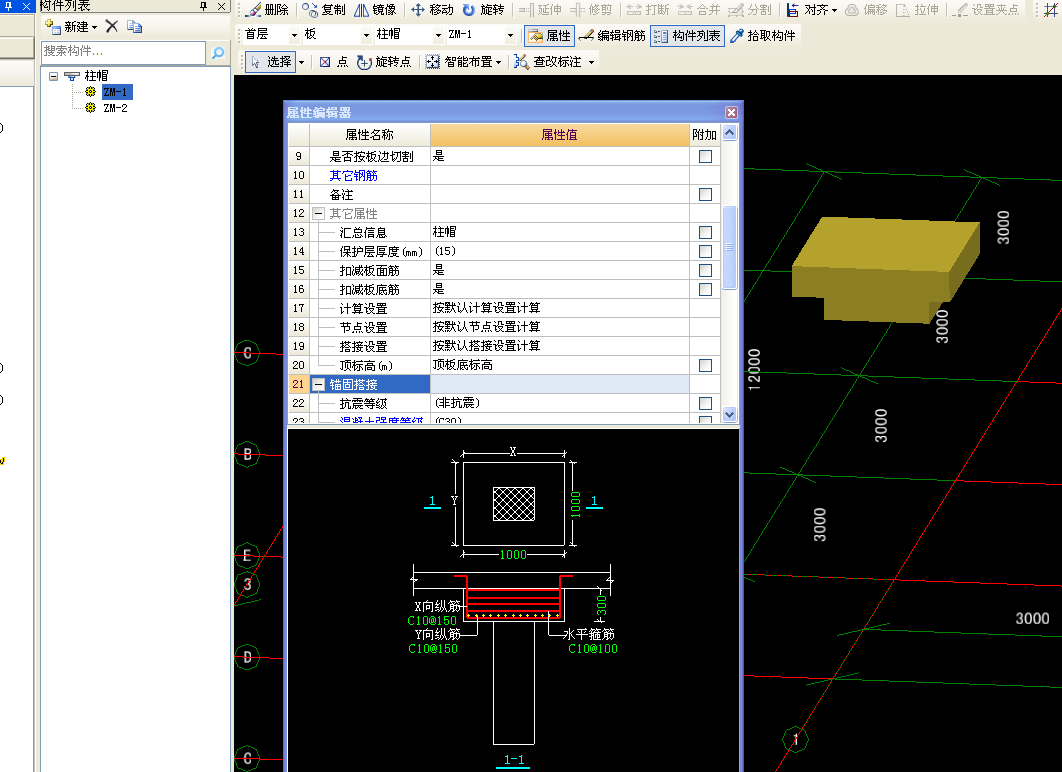Click the 延伸 (extend) tool
The height and width of the screenshot is (772, 1062).
pyautogui.click(x=540, y=9)
